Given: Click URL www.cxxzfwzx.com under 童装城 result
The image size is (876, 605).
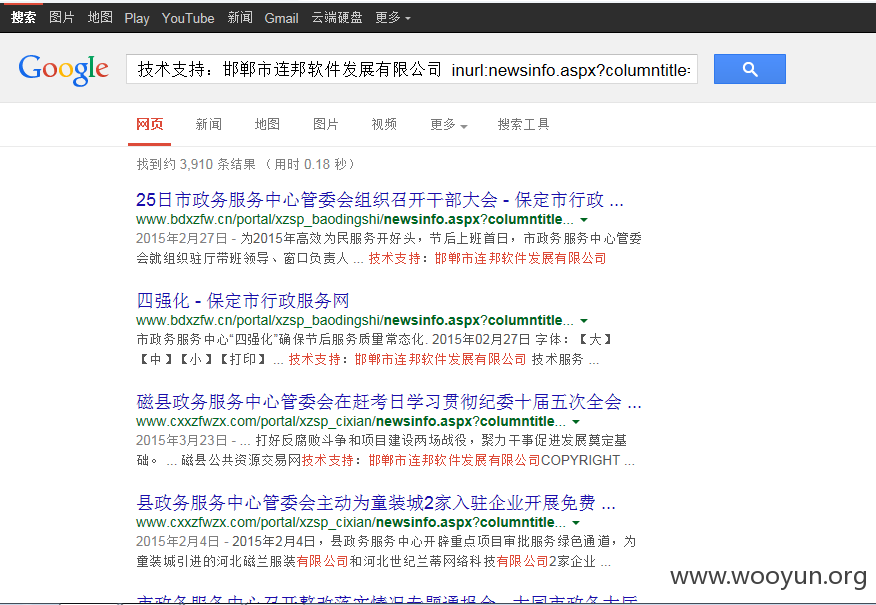Looking at the screenshot, I should (351, 523).
